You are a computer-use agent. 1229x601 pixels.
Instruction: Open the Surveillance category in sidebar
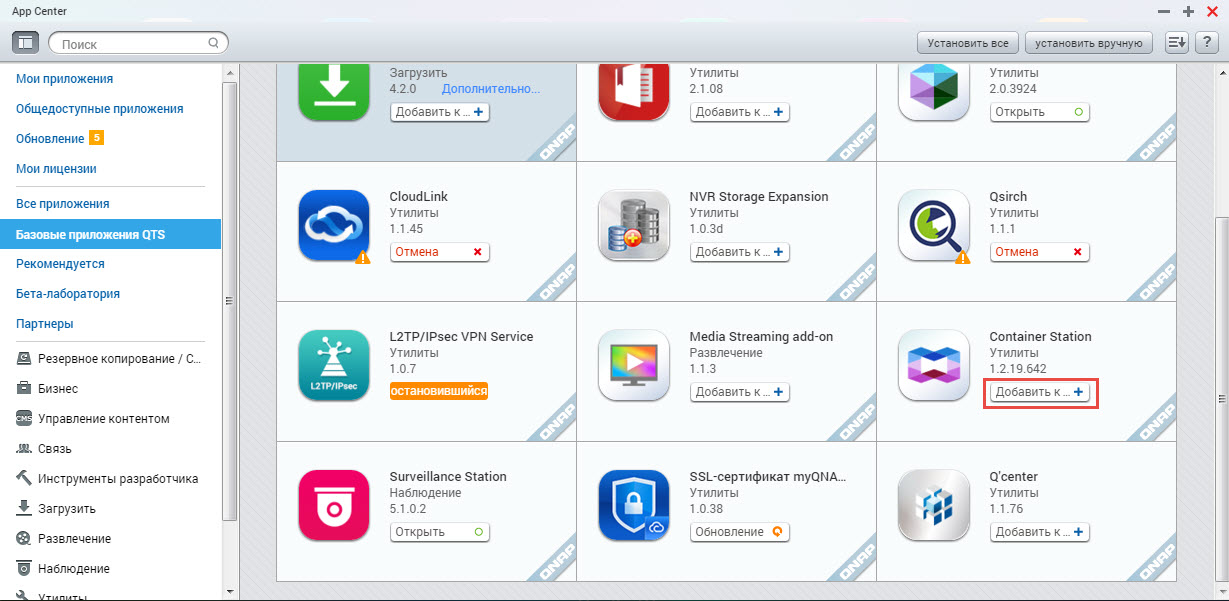[x=62, y=568]
